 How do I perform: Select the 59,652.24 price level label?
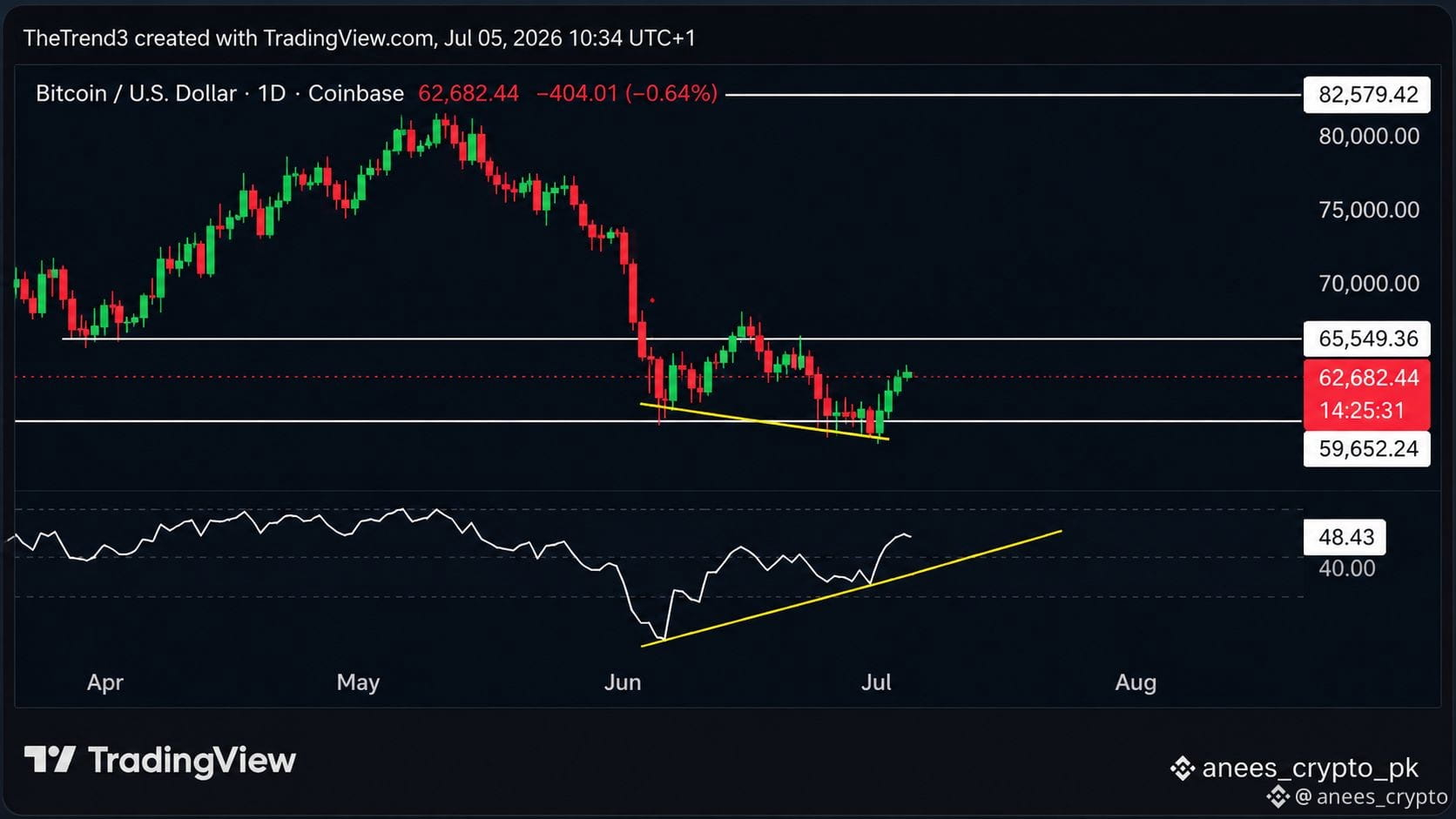(1367, 448)
